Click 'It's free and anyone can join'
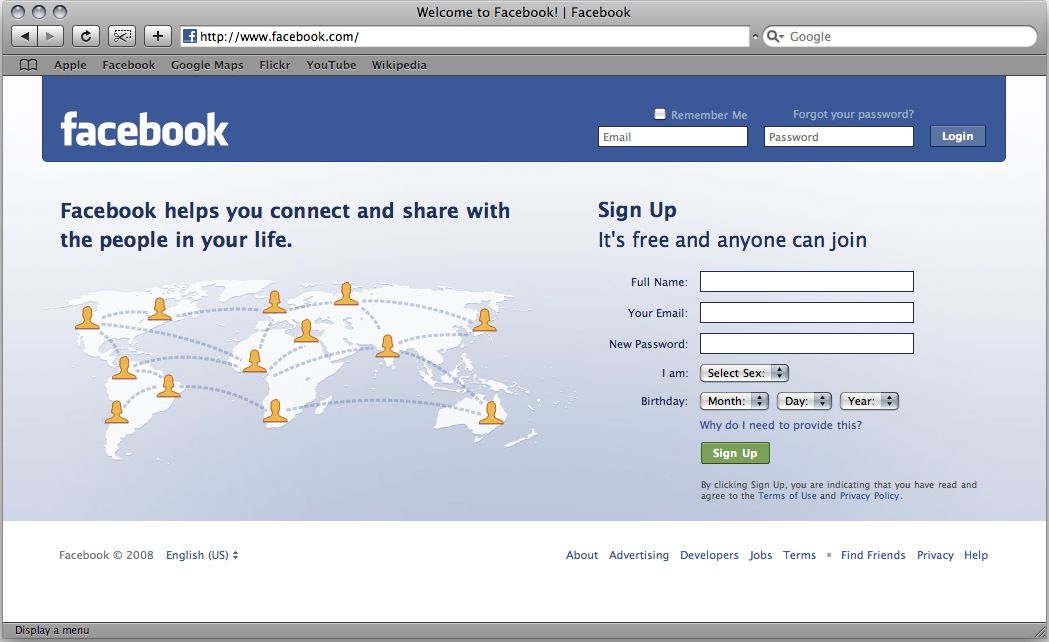1049x642 pixels. click(x=733, y=239)
